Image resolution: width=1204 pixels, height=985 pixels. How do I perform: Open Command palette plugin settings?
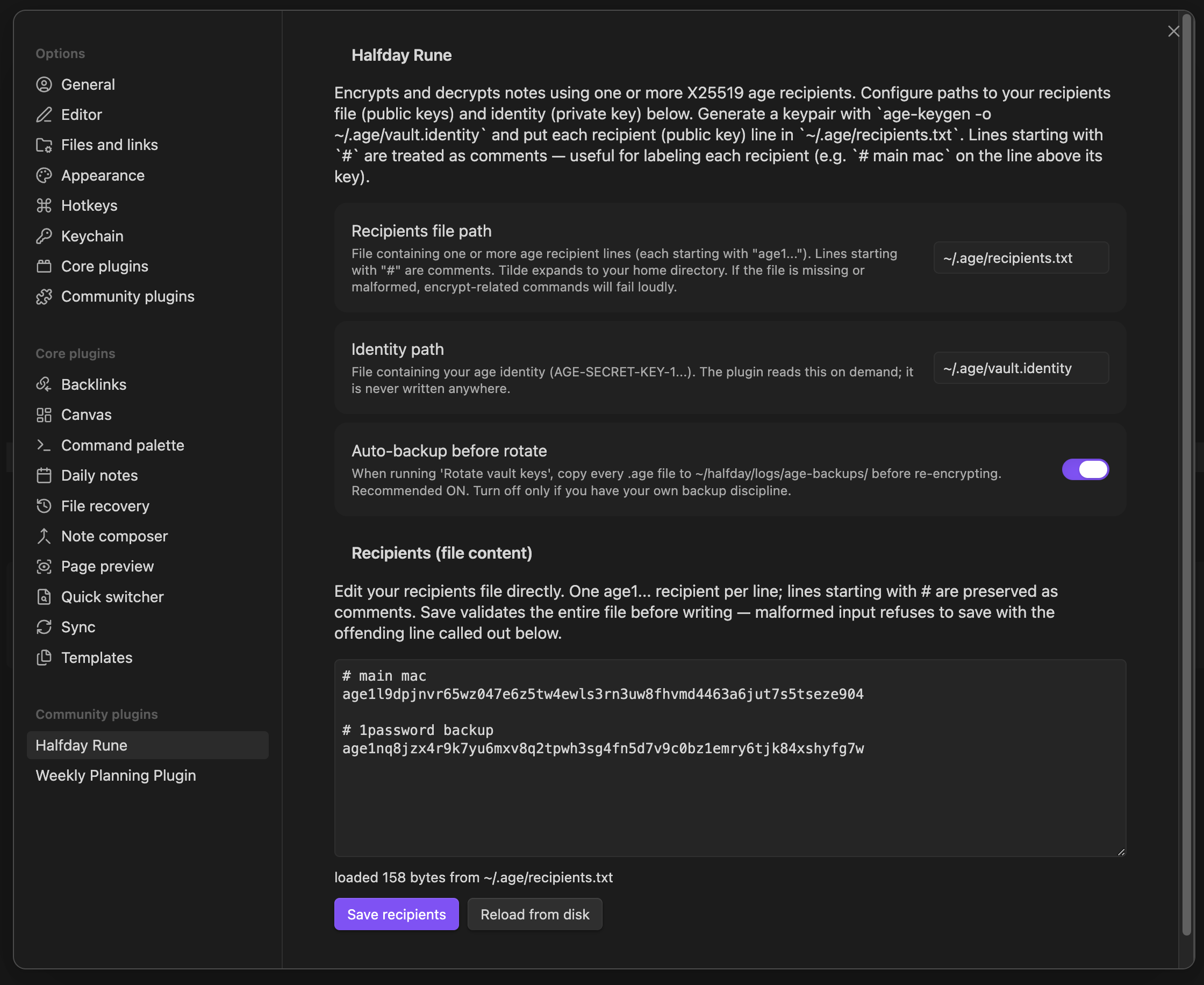(147, 445)
